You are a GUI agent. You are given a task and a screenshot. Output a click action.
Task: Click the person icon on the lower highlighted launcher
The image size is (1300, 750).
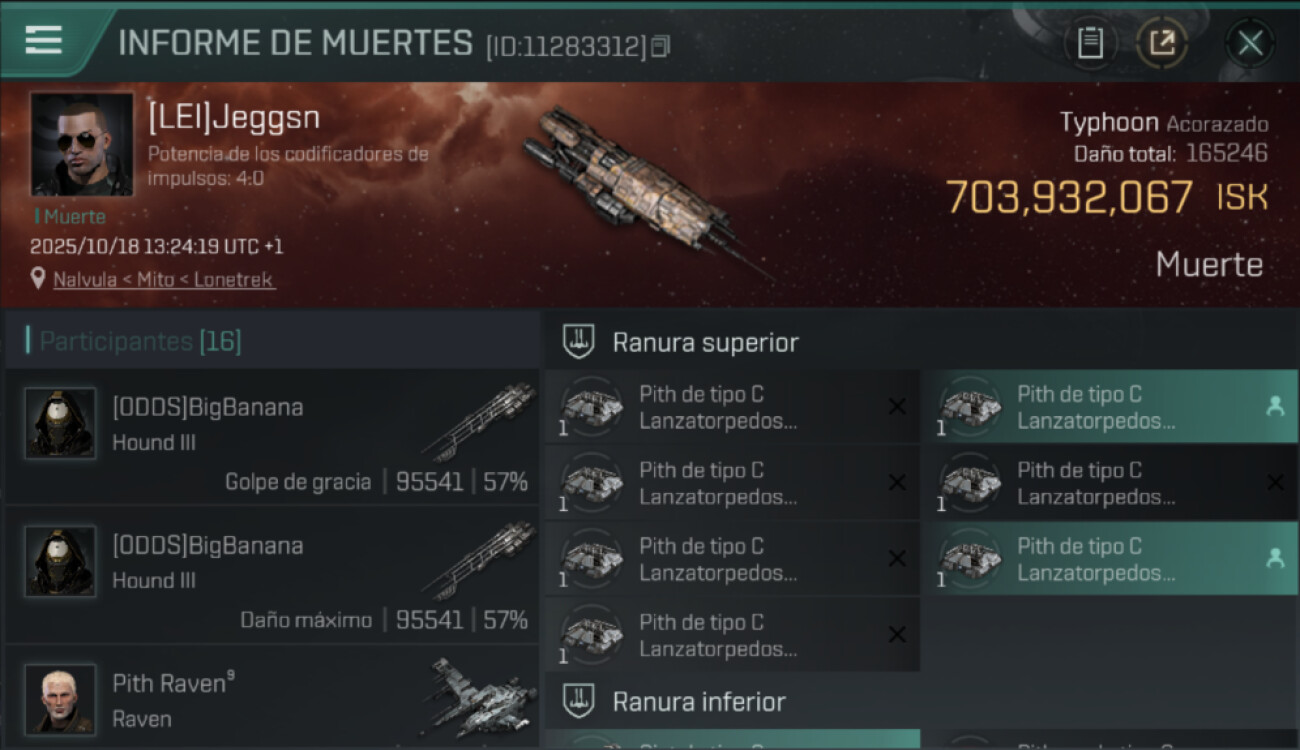coord(1275,559)
